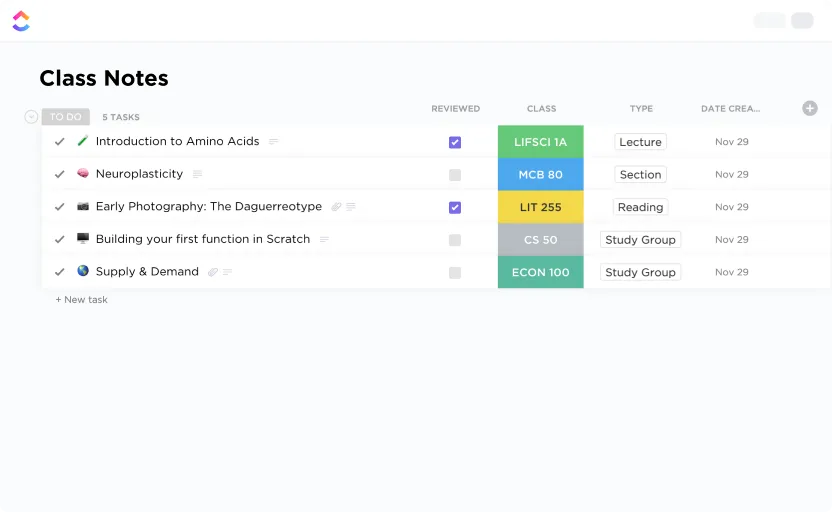The width and height of the screenshot is (832, 512).
Task: Mark Building your first function task complete
Action: point(59,239)
